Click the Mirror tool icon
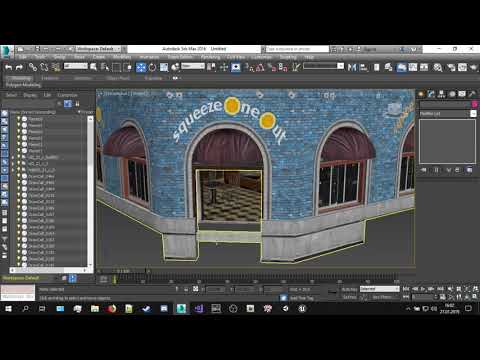The width and height of the screenshot is (480, 360). pyautogui.click(x=352, y=67)
